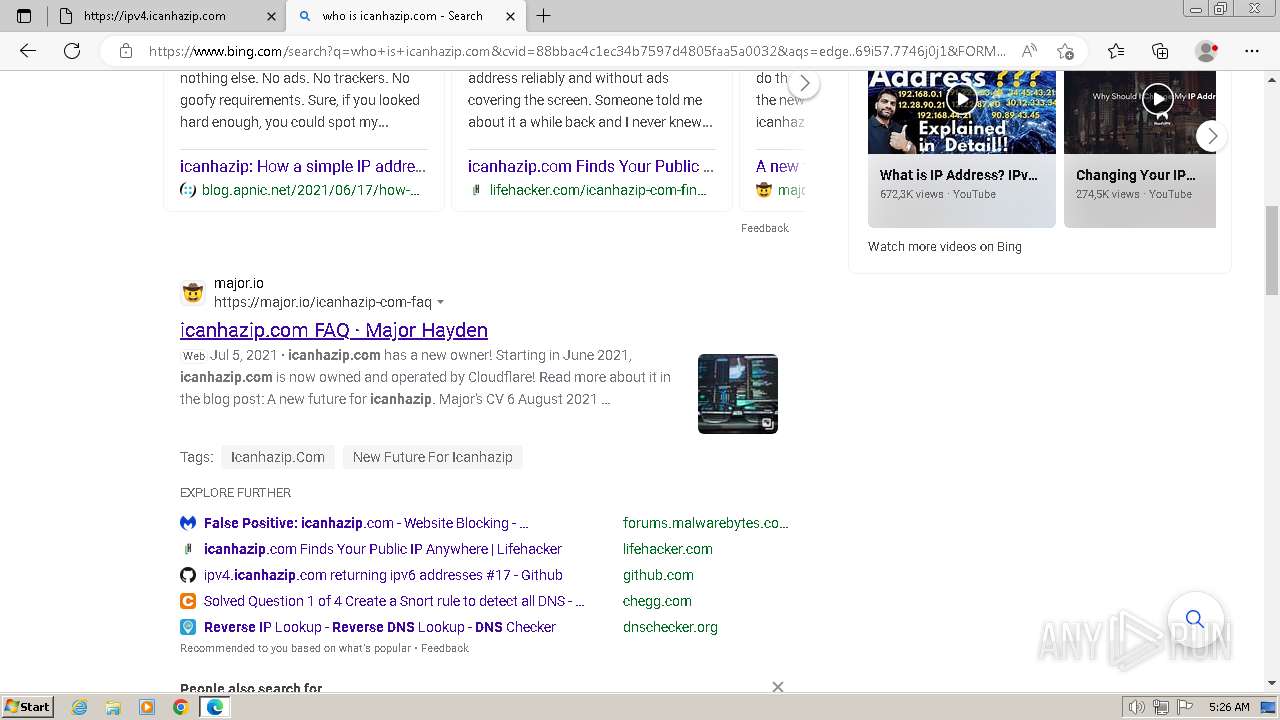Click the DNS Checker favicon icon
This screenshot has height=720, width=1280.
coord(188,627)
